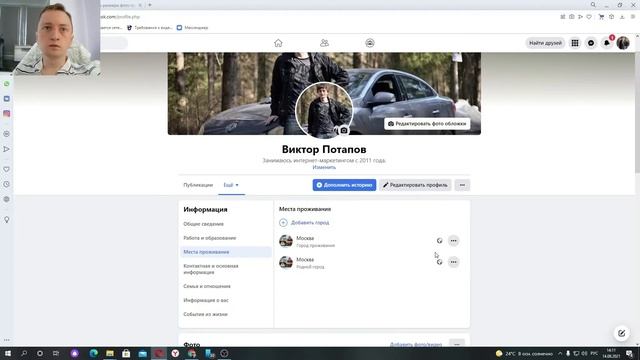Click the Facebook search field

coord(114,43)
